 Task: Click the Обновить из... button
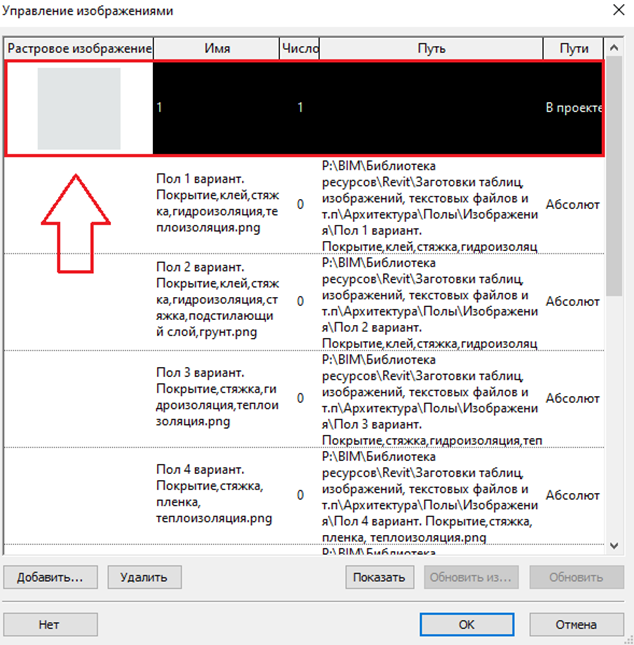coord(471,577)
